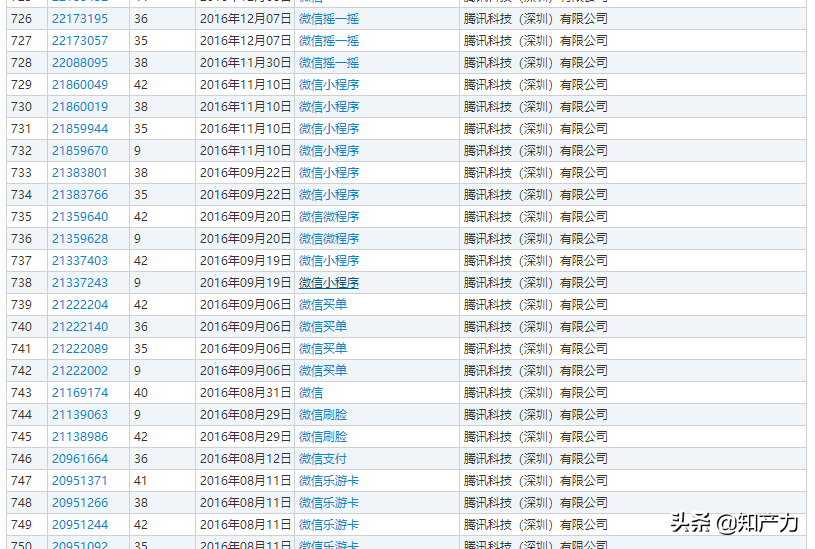Image resolution: width=815 pixels, height=549 pixels.
Task: Open application number 21860019
Action: click(80, 107)
